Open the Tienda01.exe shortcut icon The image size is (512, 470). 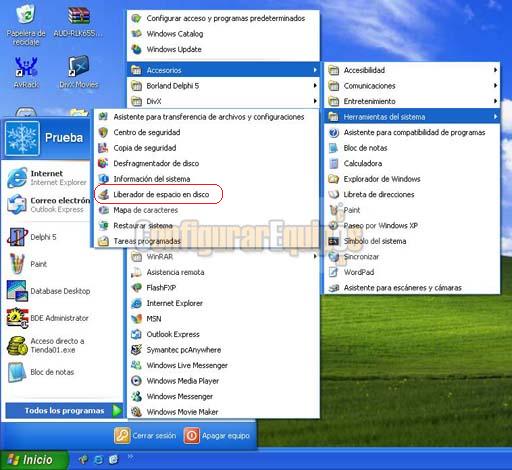pyautogui.click(x=17, y=345)
